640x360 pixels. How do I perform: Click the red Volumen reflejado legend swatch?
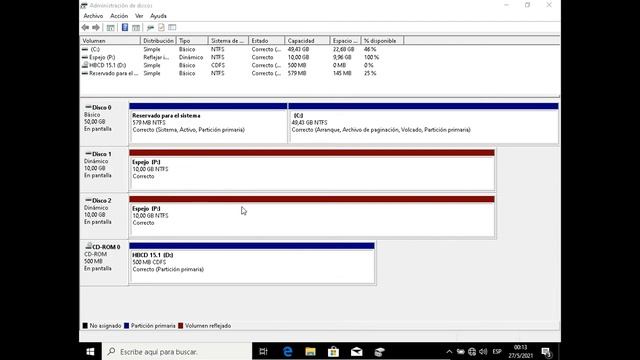point(180,326)
